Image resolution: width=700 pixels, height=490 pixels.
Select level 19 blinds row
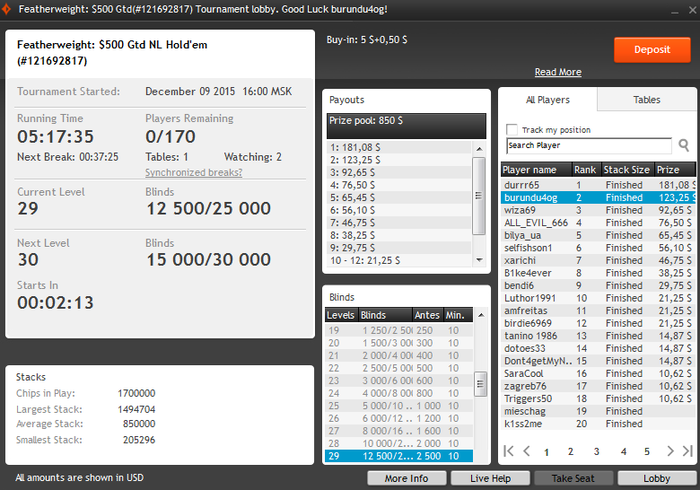(x=399, y=330)
